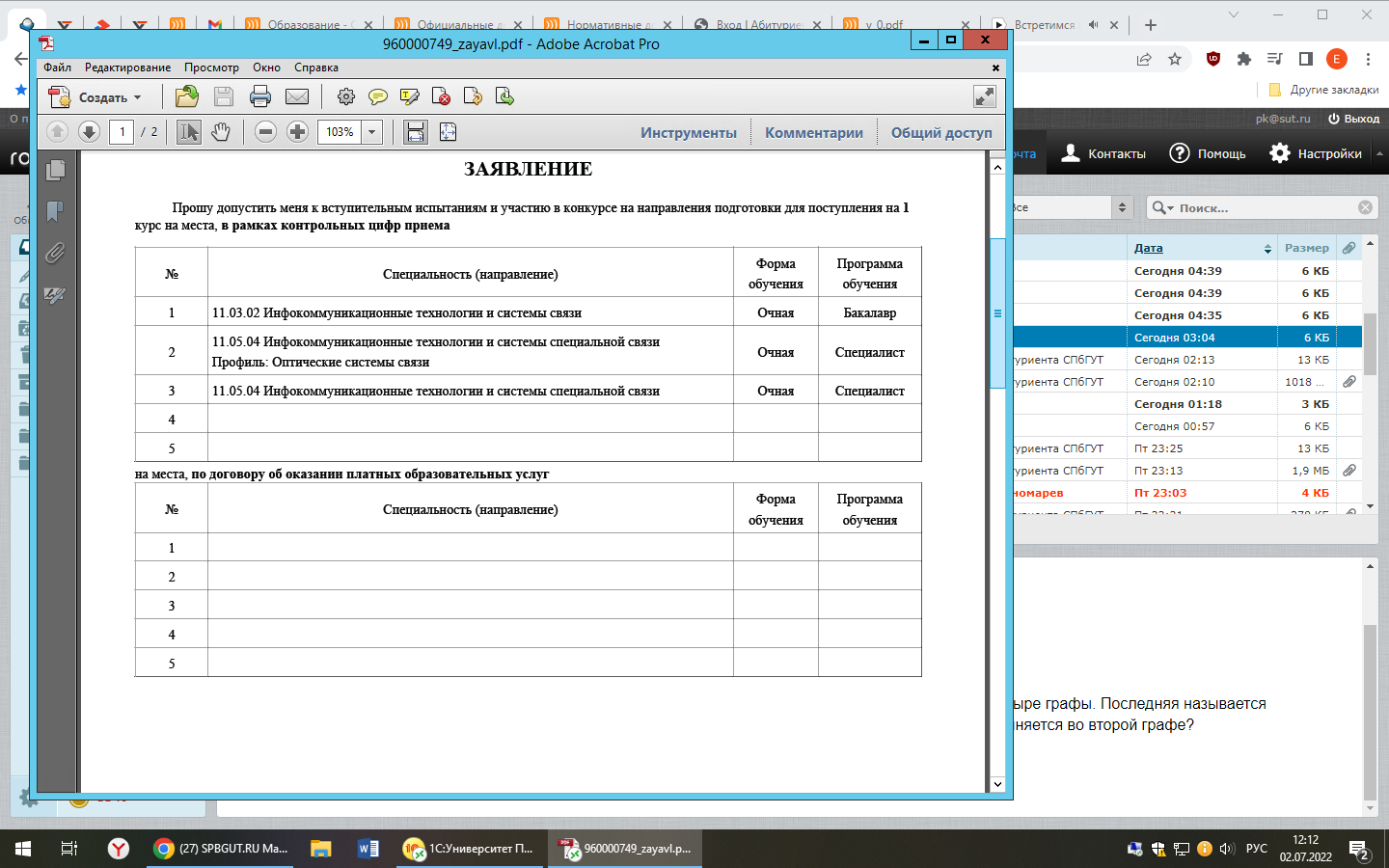Click the Open file folder icon
1389x868 pixels.
187,96
